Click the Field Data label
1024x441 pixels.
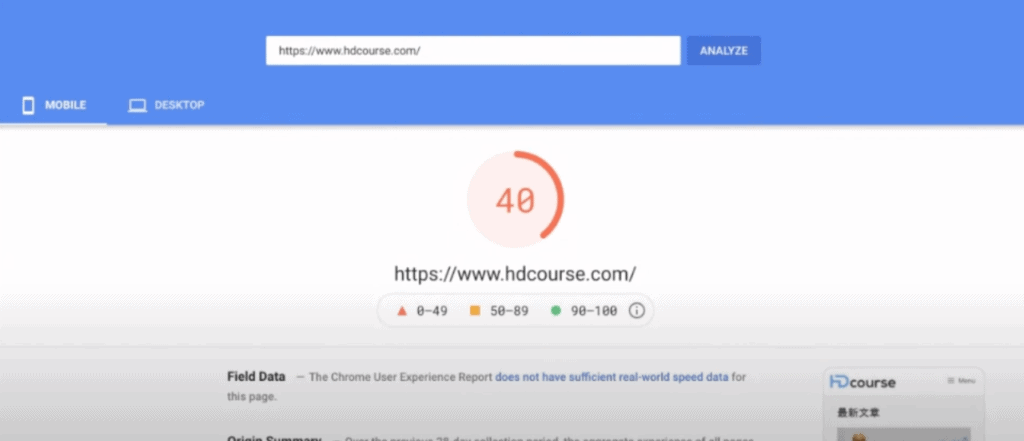[256, 376]
